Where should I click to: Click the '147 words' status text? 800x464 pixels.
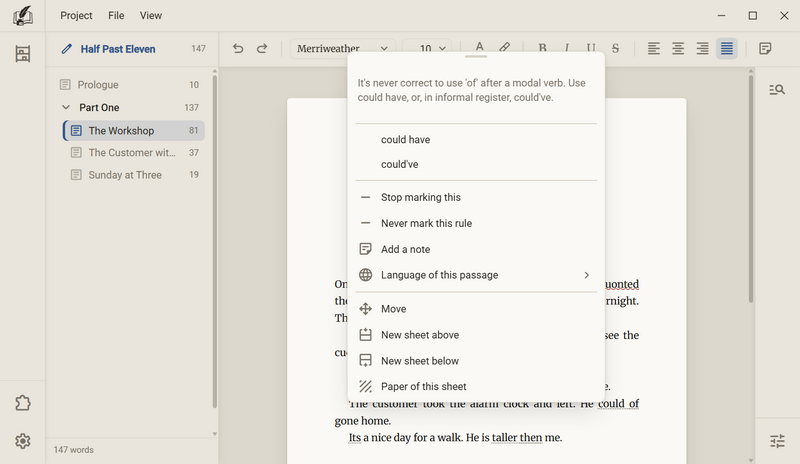[x=73, y=450]
